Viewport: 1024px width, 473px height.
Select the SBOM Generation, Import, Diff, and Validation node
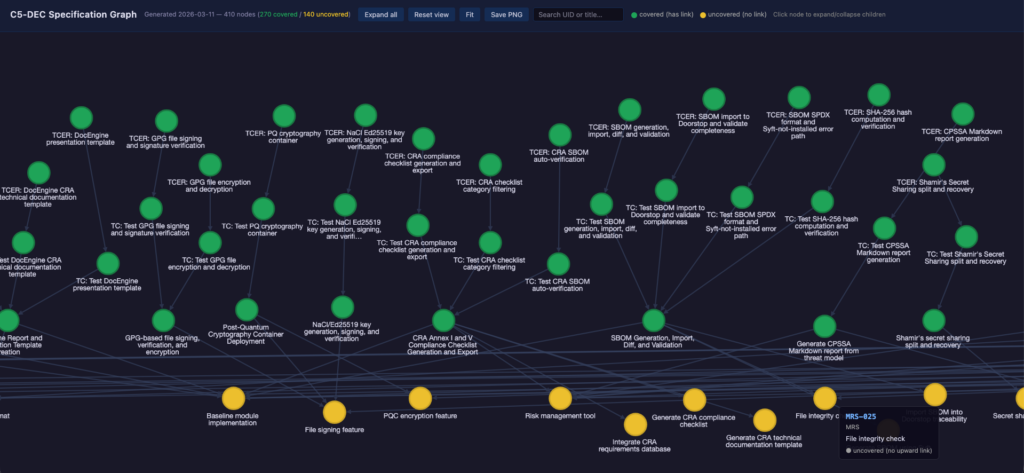(653, 320)
